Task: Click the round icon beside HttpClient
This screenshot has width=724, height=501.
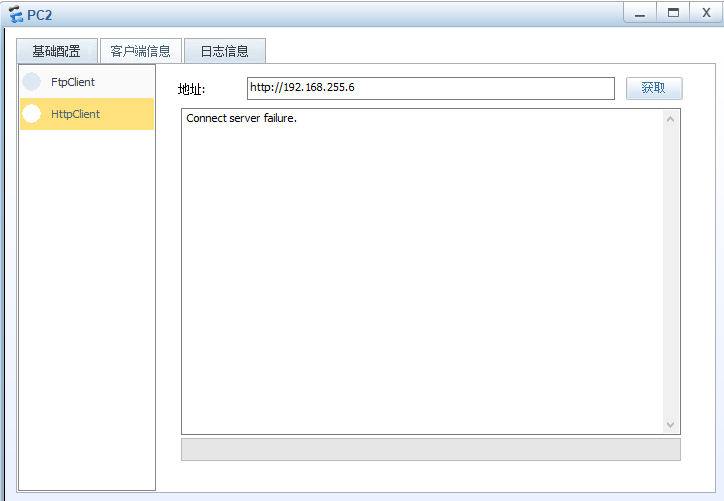Action: 32,114
